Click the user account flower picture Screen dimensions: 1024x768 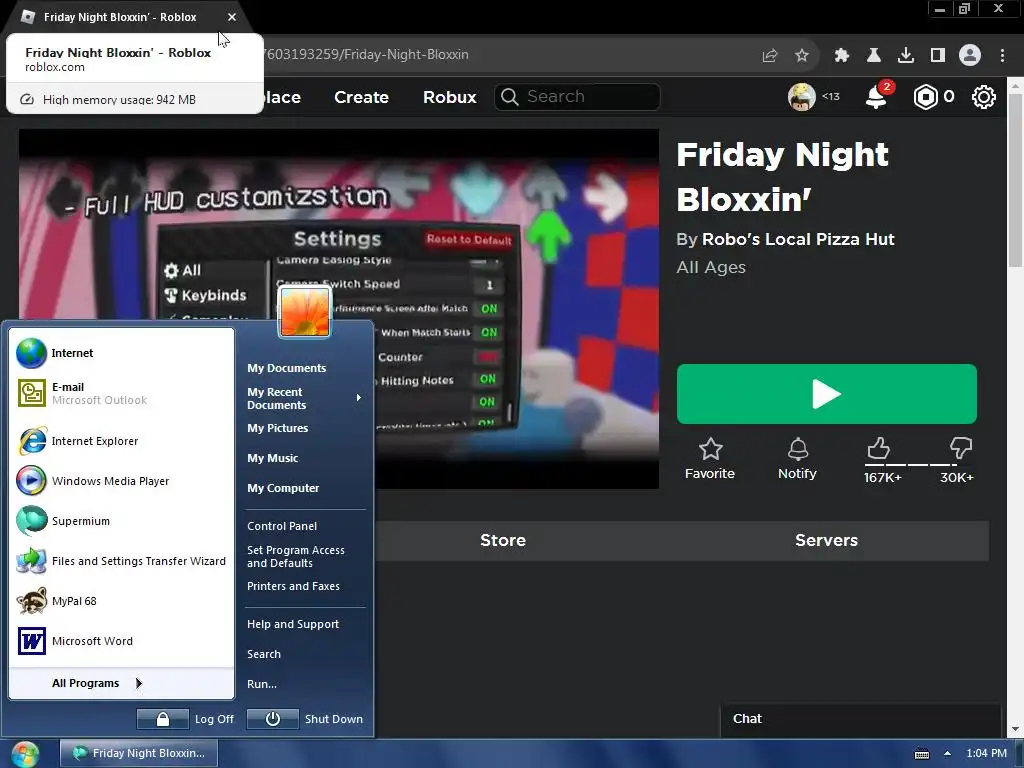pyautogui.click(x=304, y=312)
